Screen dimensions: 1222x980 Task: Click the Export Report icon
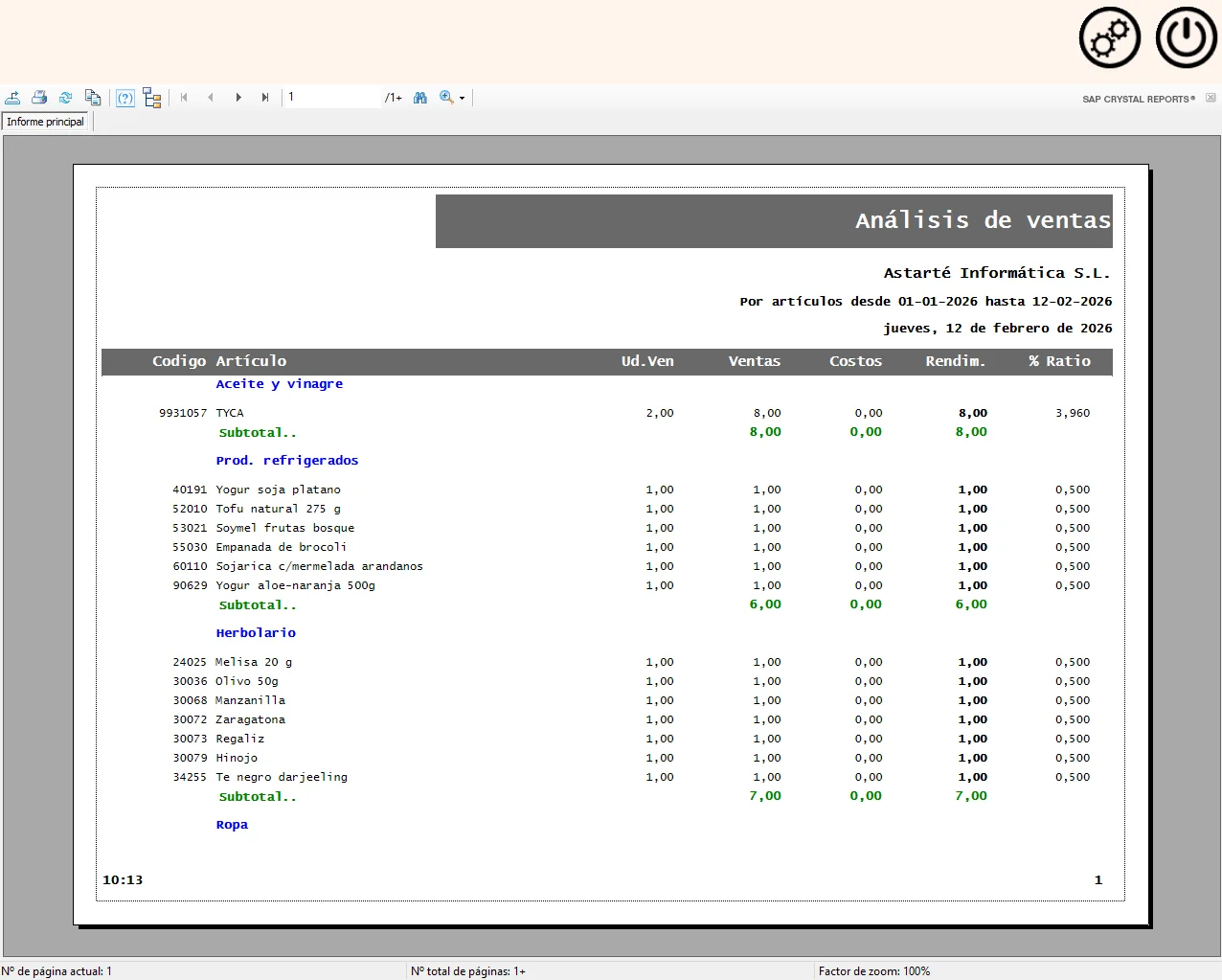[12, 98]
